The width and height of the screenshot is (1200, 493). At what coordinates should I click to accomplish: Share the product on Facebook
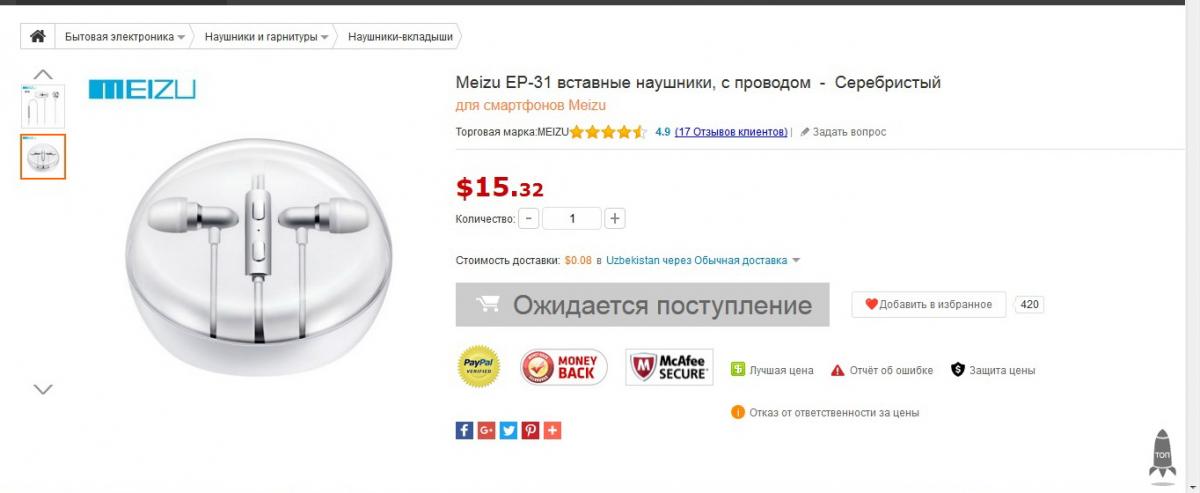tap(464, 430)
